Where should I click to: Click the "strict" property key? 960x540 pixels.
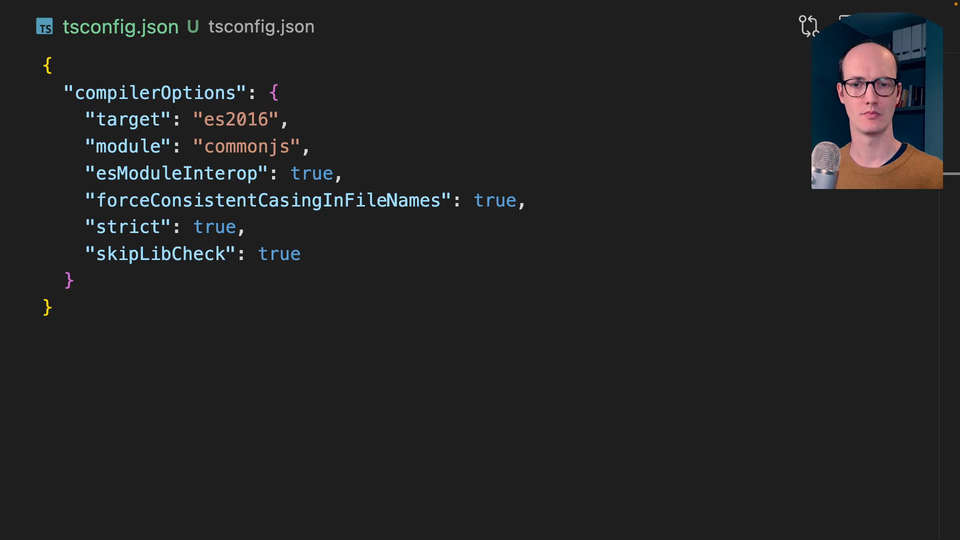[x=128, y=228]
